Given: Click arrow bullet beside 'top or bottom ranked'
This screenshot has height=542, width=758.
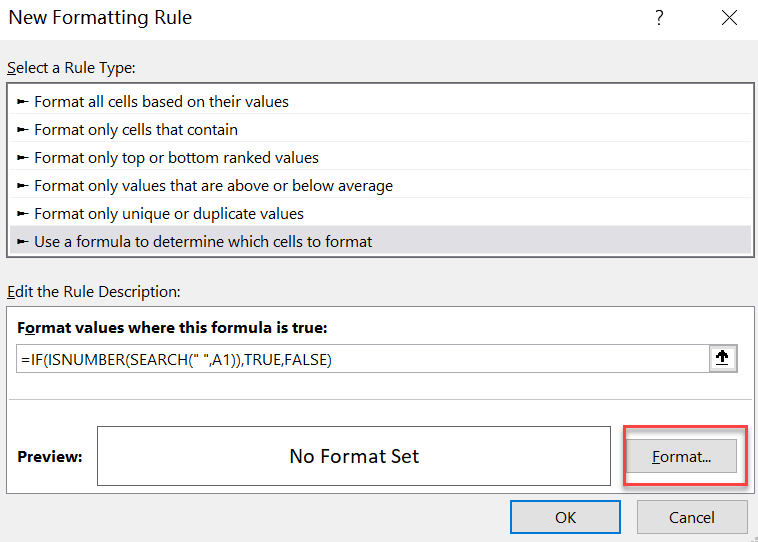Looking at the screenshot, I should tap(23, 158).
